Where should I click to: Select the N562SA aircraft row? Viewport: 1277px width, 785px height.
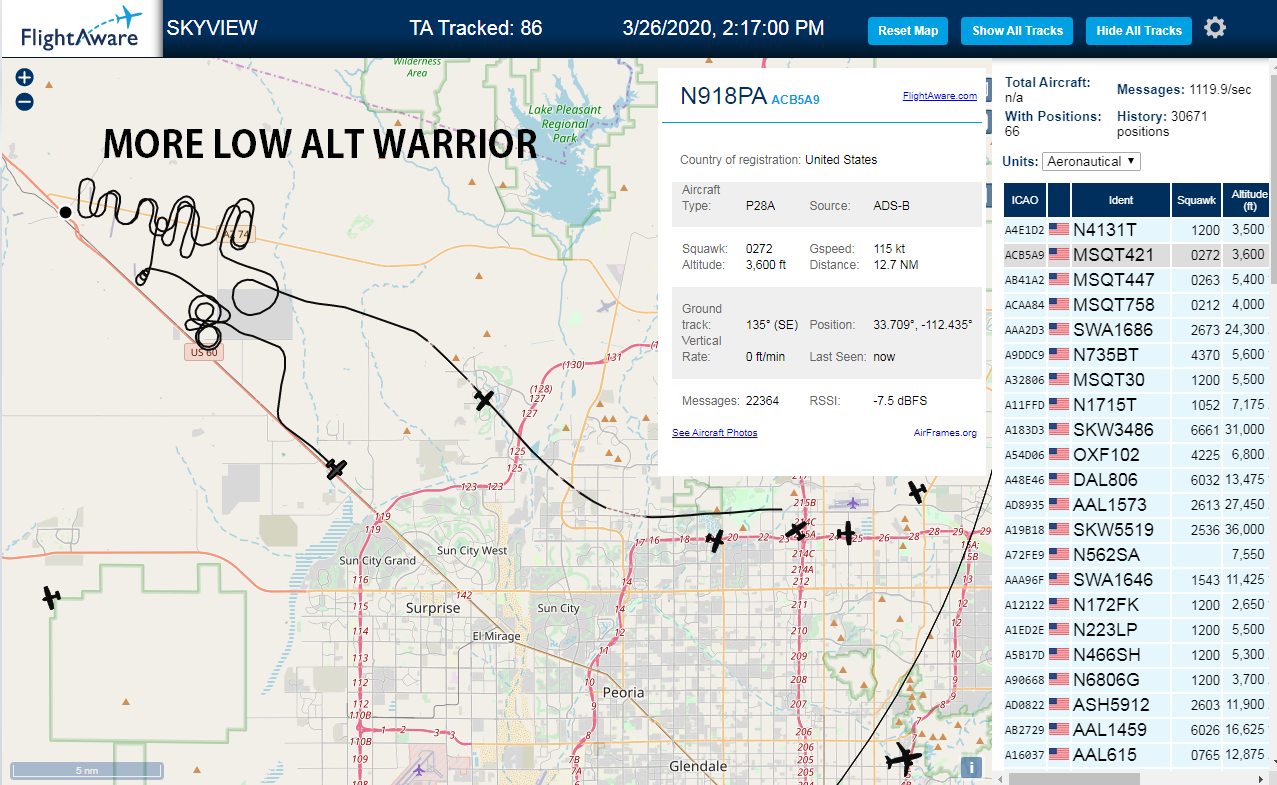[x=1137, y=555]
